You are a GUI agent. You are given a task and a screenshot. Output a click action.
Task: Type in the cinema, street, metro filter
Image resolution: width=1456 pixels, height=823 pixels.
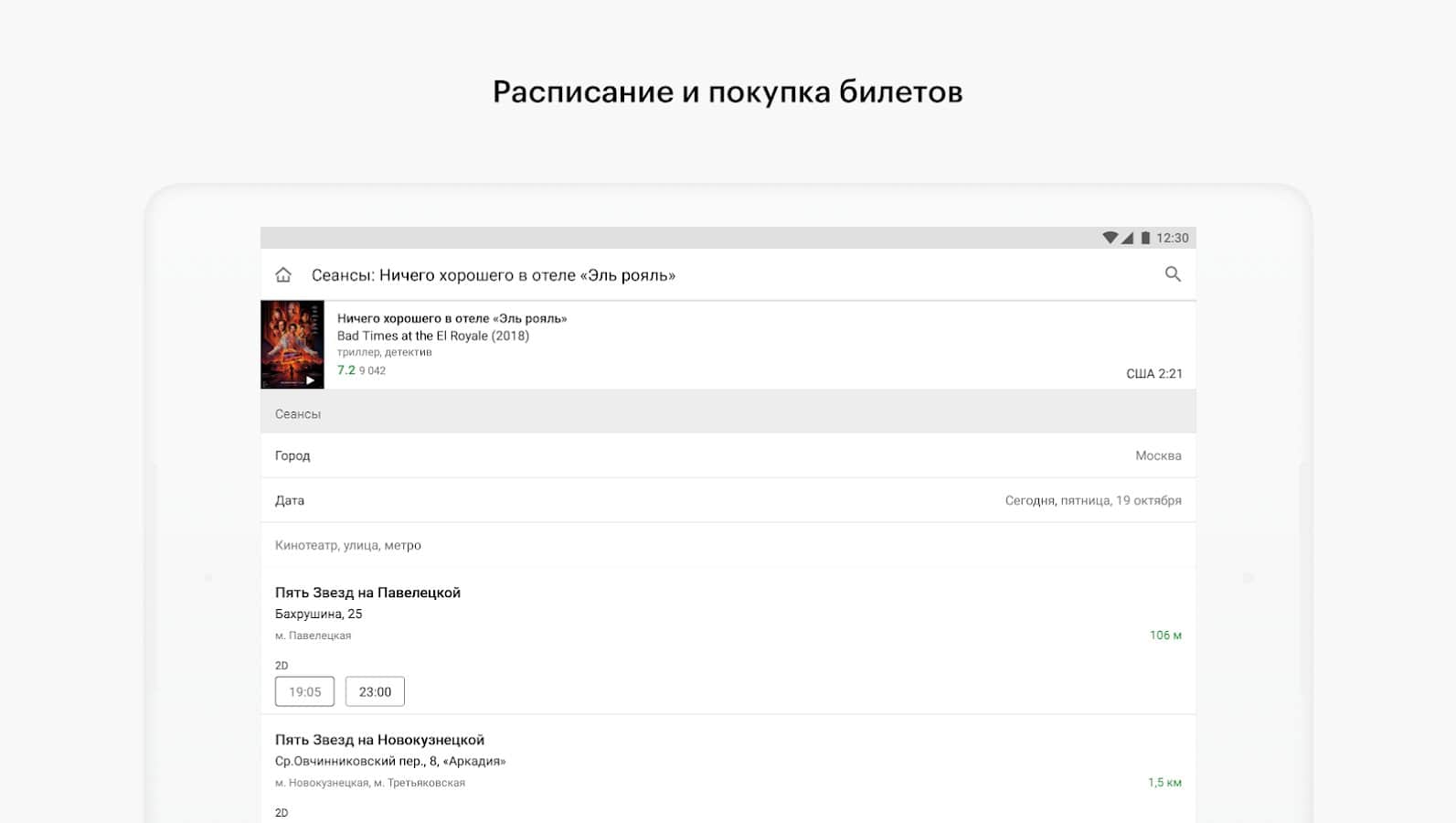(728, 545)
